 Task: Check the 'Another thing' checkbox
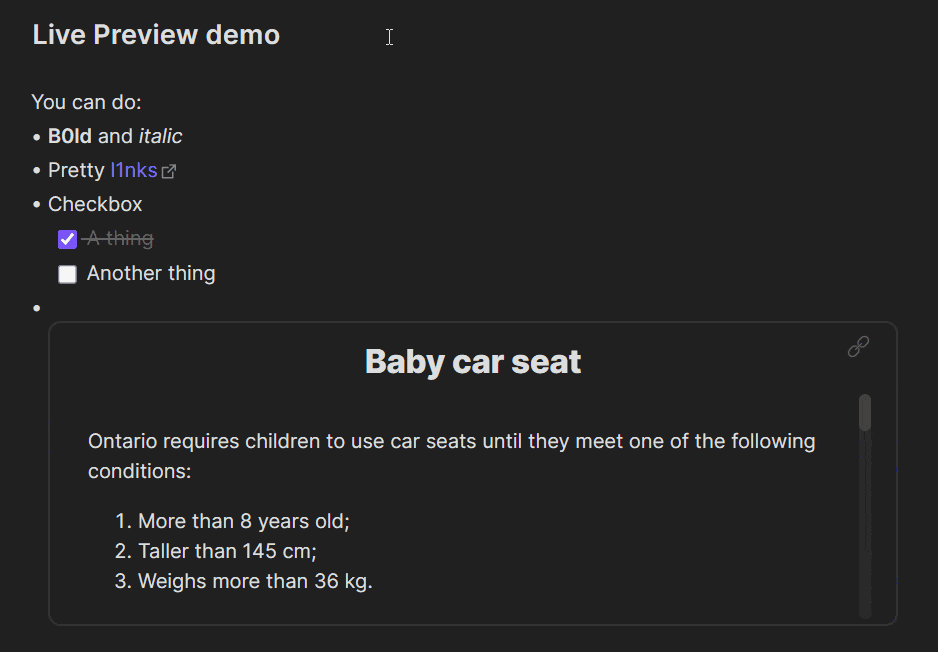coord(67,274)
